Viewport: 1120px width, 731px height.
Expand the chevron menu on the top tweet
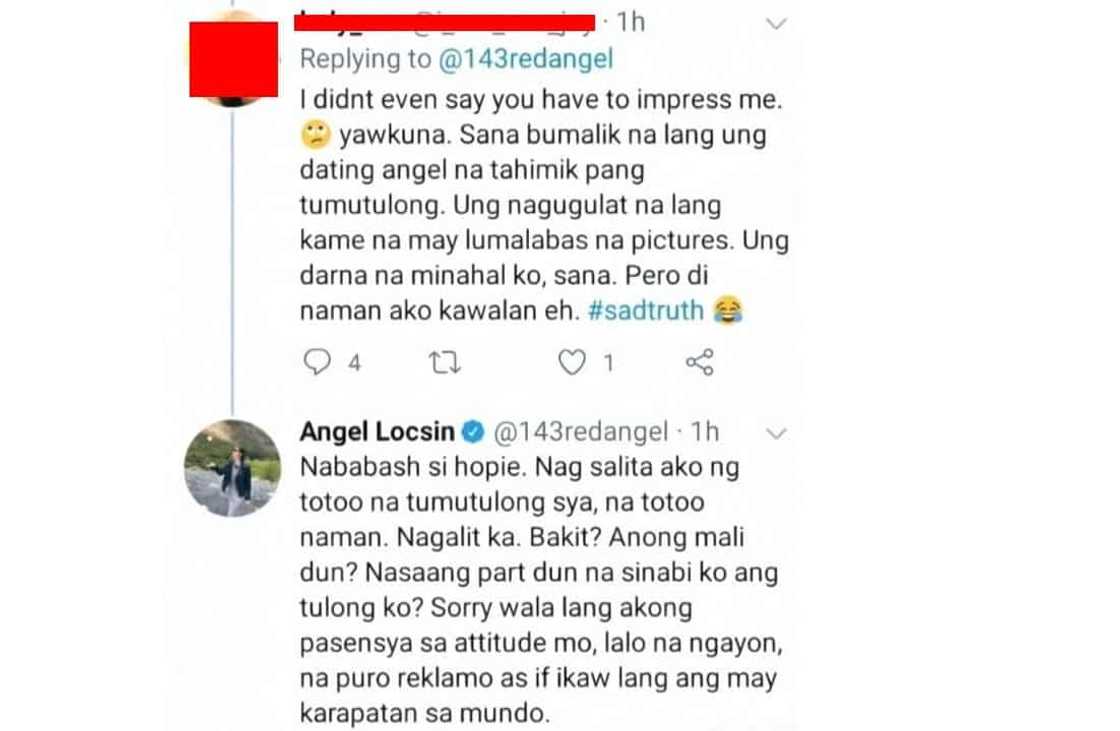[x=776, y=23]
